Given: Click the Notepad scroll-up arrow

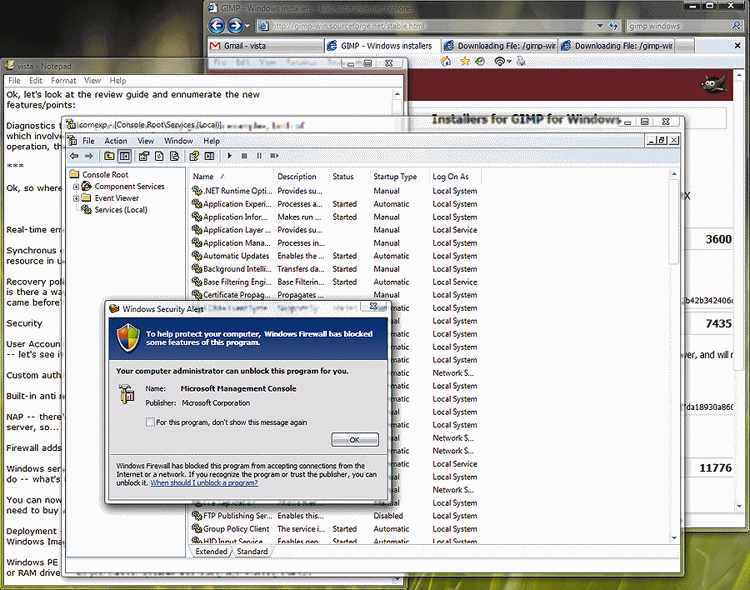Looking at the screenshot, I should [x=397, y=95].
